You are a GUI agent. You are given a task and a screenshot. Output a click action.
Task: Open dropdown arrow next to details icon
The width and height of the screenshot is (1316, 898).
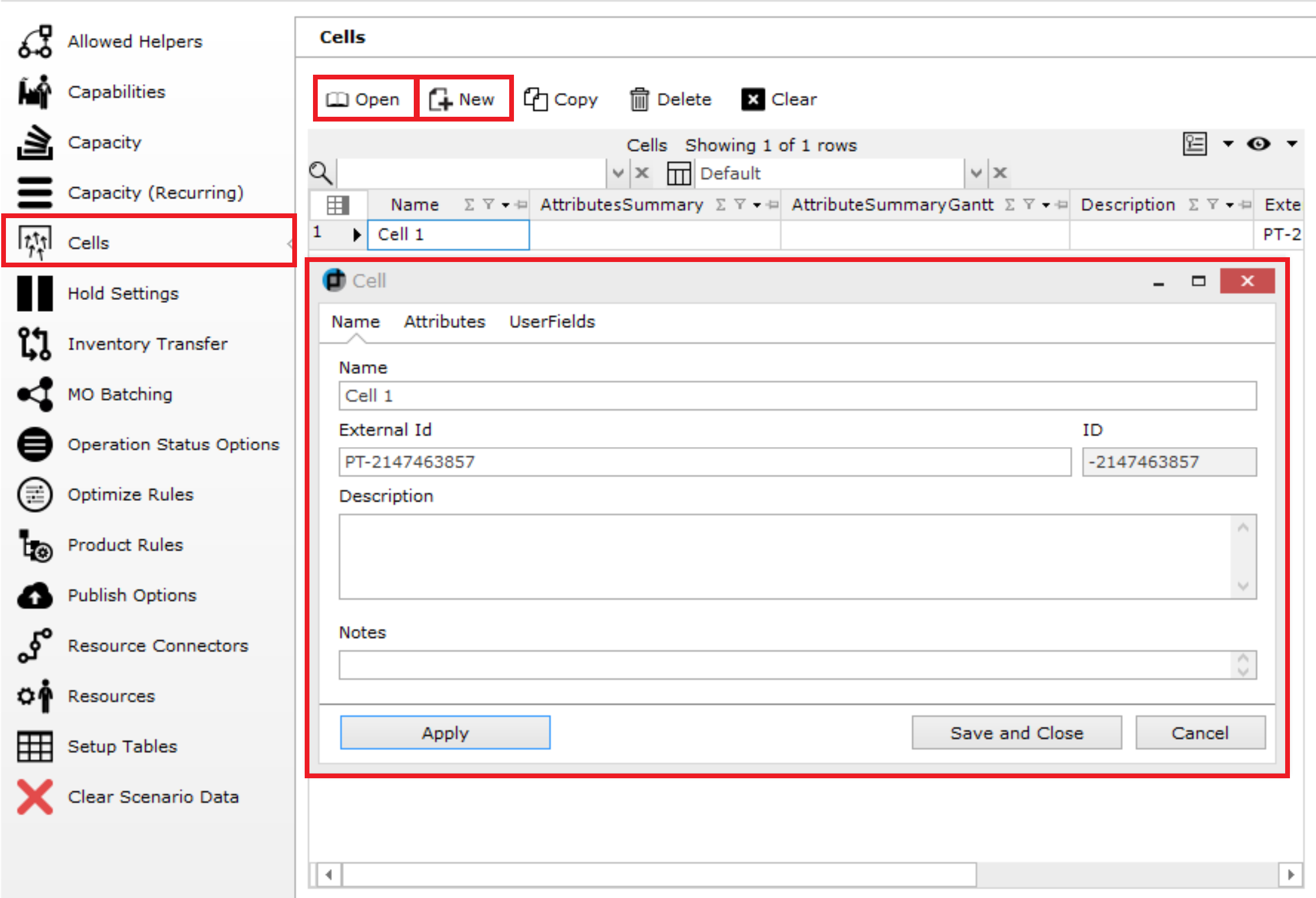[x=1228, y=143]
